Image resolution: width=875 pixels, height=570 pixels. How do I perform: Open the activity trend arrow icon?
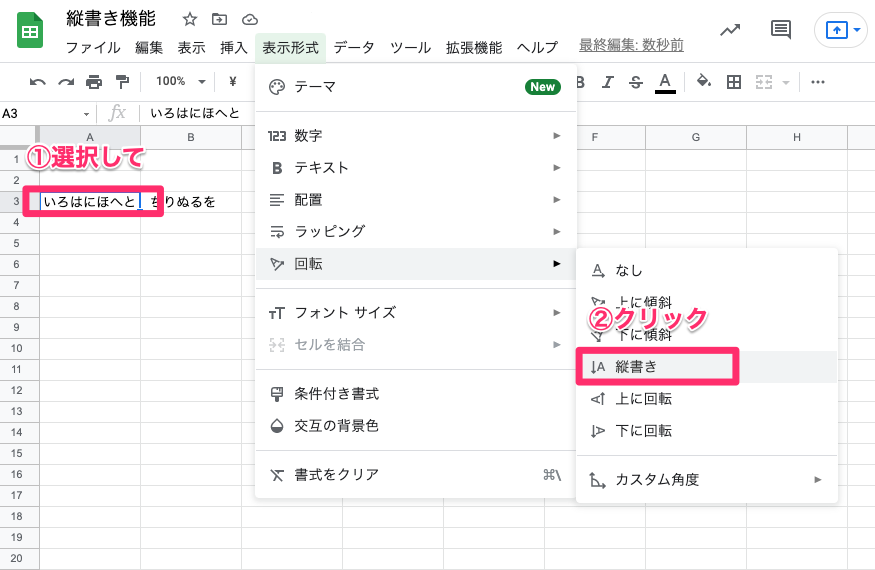[730, 30]
